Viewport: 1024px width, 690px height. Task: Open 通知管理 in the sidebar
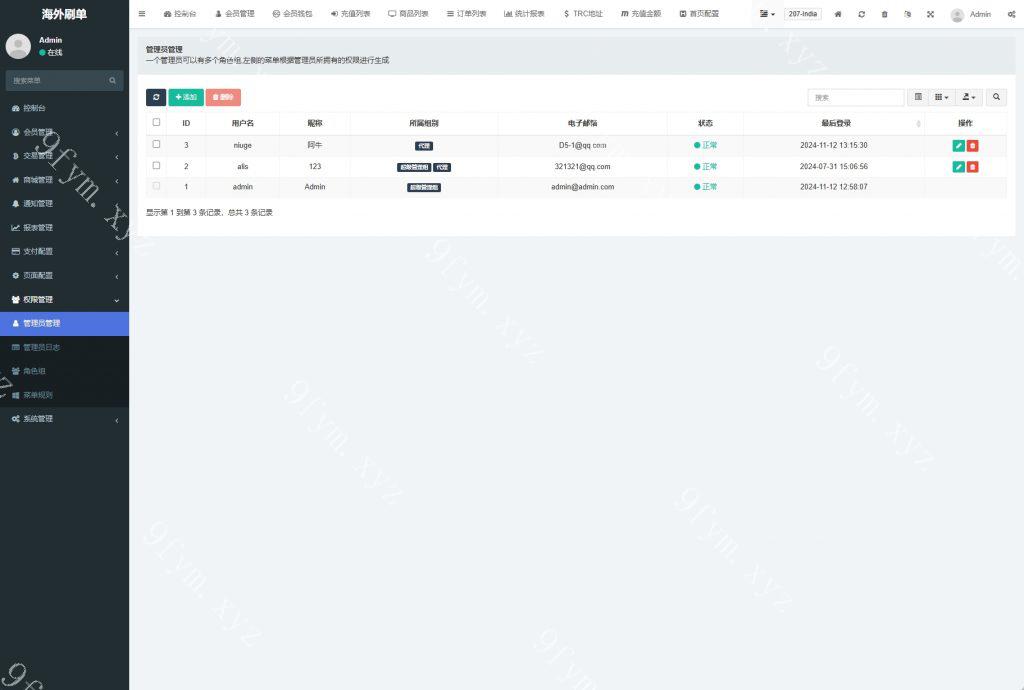64,204
